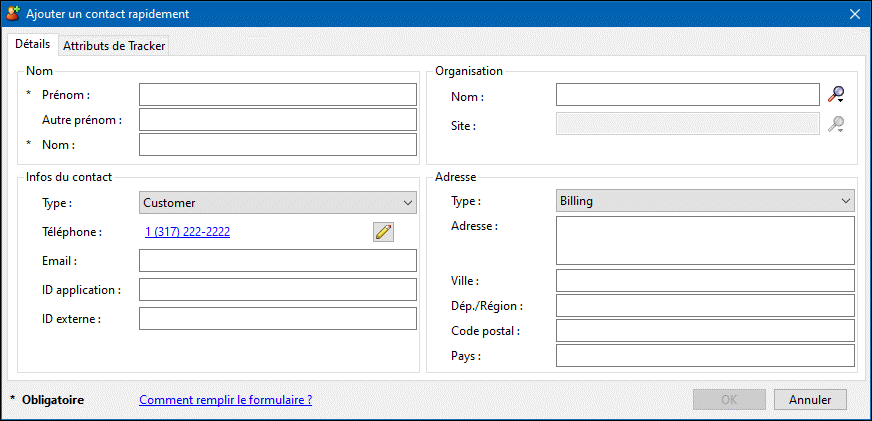This screenshot has height=421, width=872.
Task: Click the phone number link 1 (317) 222-2222
Action: pos(187,232)
